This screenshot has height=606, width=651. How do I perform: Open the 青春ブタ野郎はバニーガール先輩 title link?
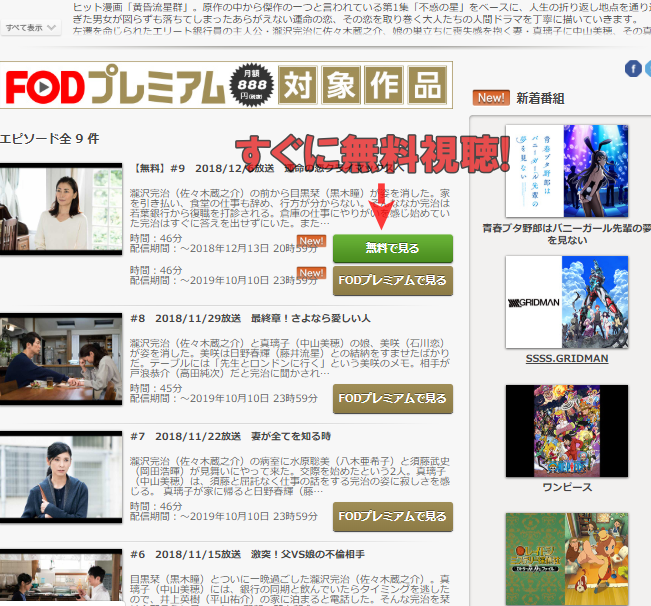567,234
